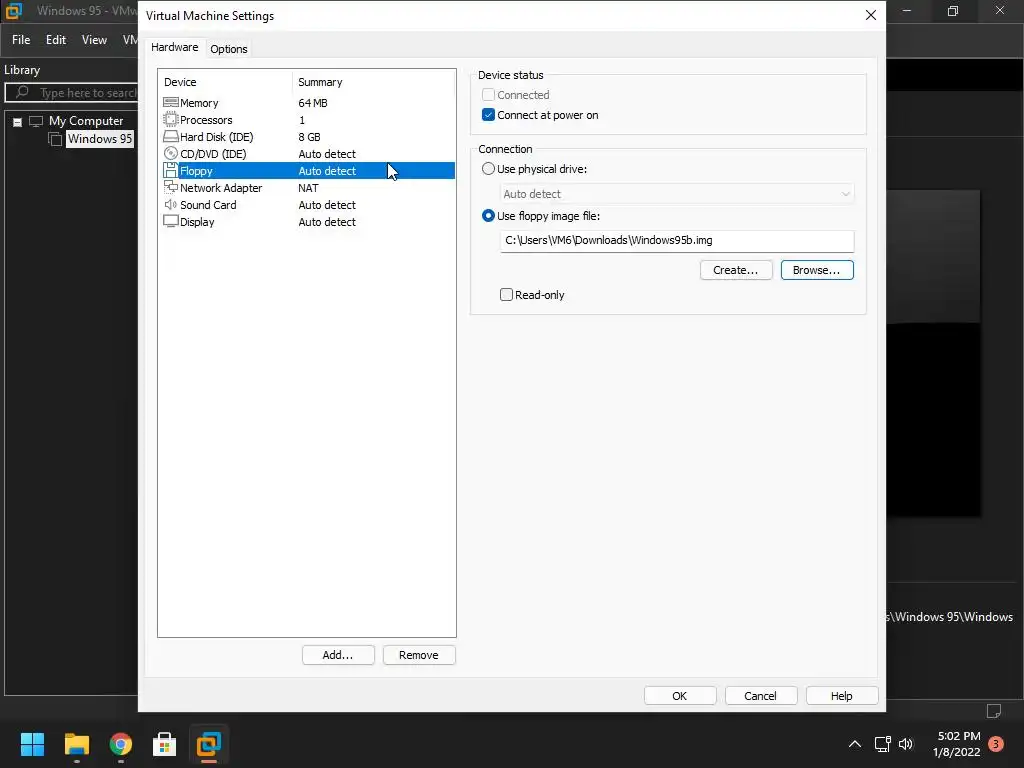Screen dimensions: 1024x768
Task: Show hidden tray icons chevron
Action: coord(854,744)
